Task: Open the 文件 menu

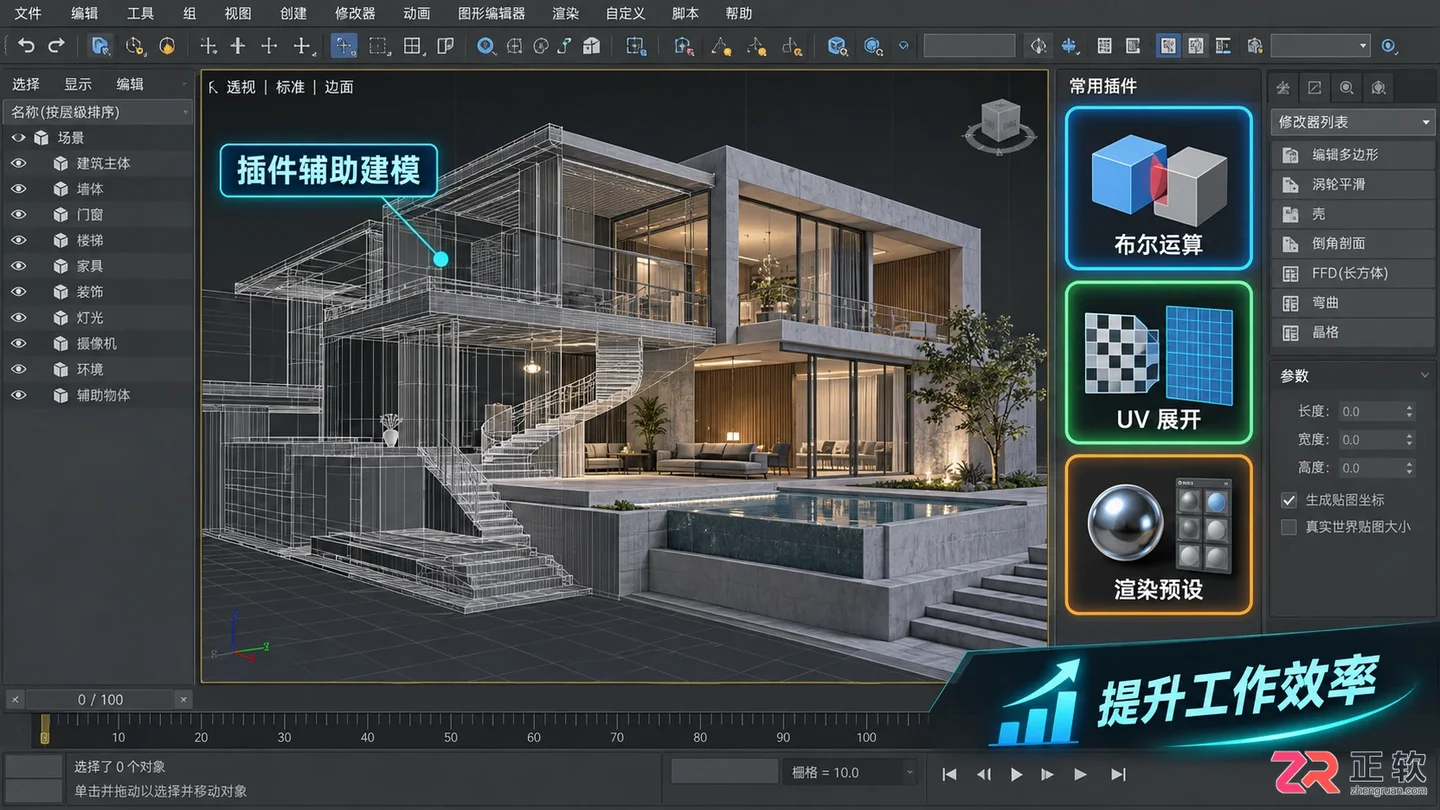Action: tap(27, 14)
